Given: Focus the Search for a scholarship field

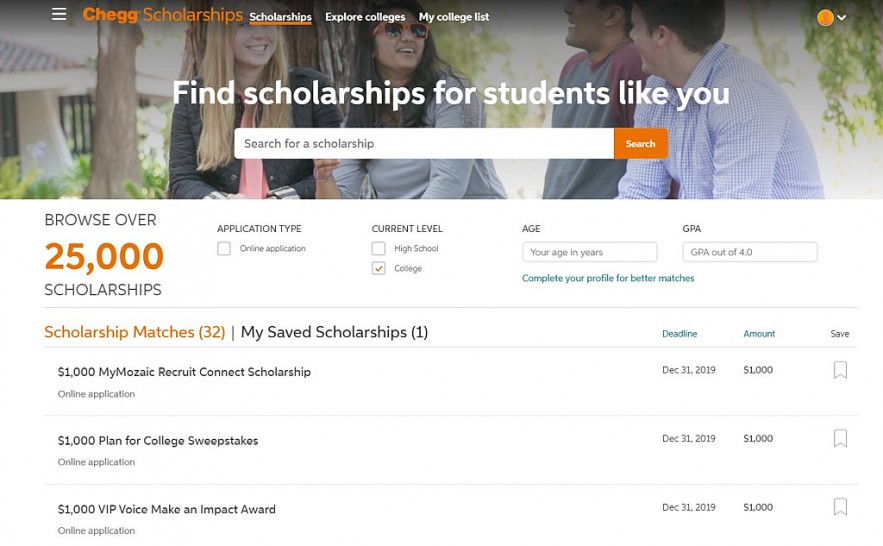Looking at the screenshot, I should [423, 143].
